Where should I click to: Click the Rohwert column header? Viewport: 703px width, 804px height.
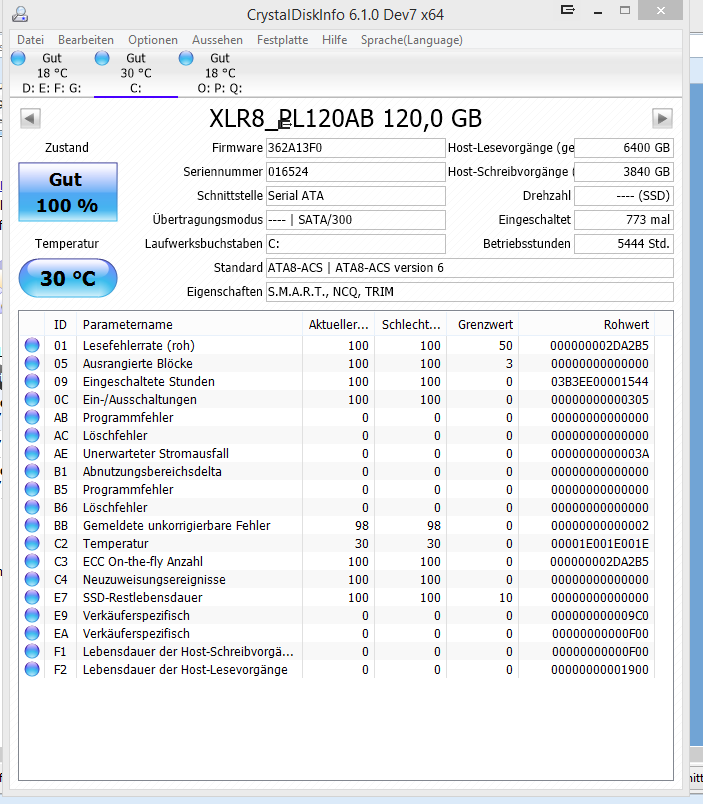(587, 325)
